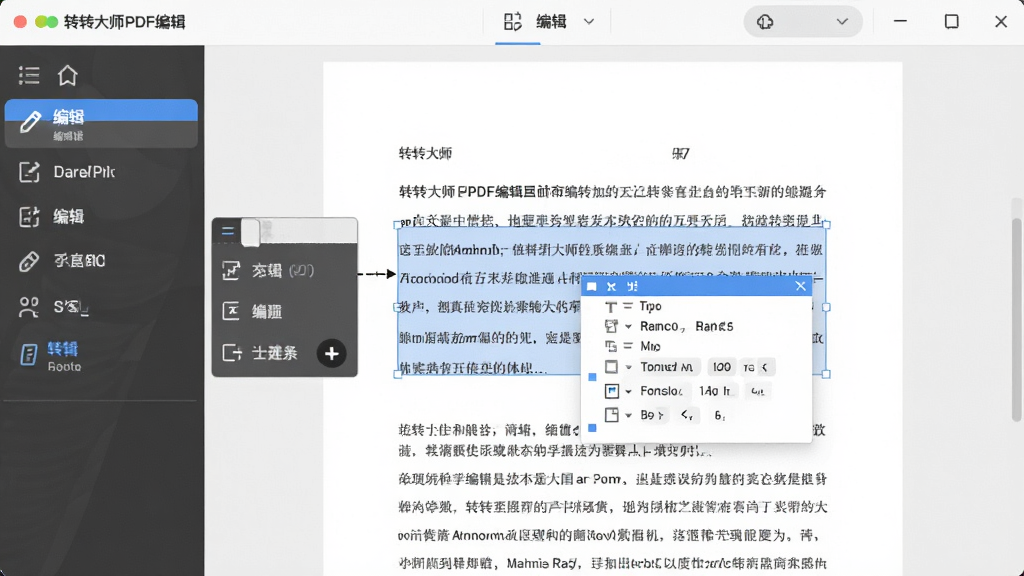This screenshot has width=1024, height=576.
Task: Open the chevron dropdown beside the cloud button
Action: coord(842,22)
